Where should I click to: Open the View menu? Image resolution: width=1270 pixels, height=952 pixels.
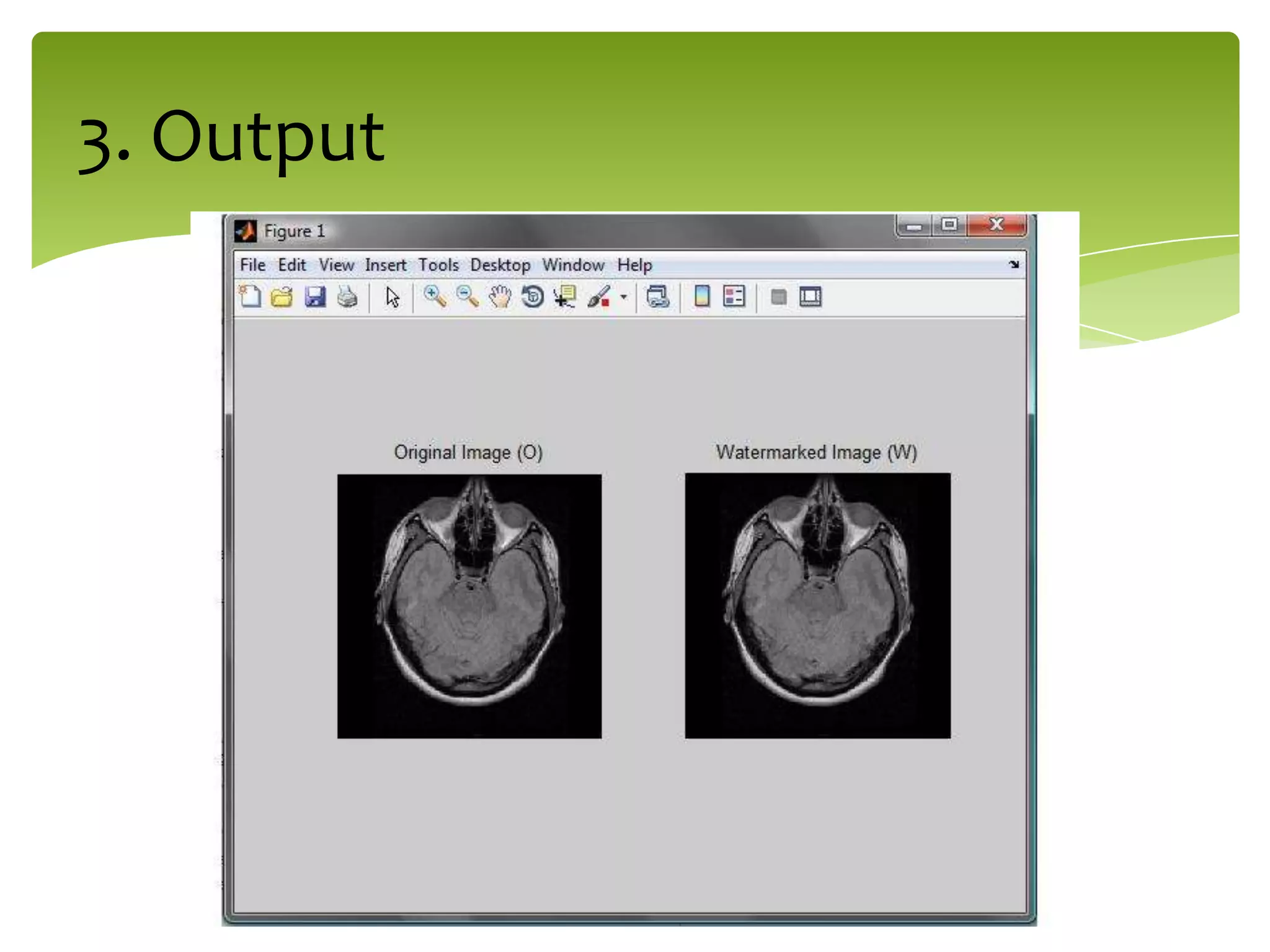(336, 265)
